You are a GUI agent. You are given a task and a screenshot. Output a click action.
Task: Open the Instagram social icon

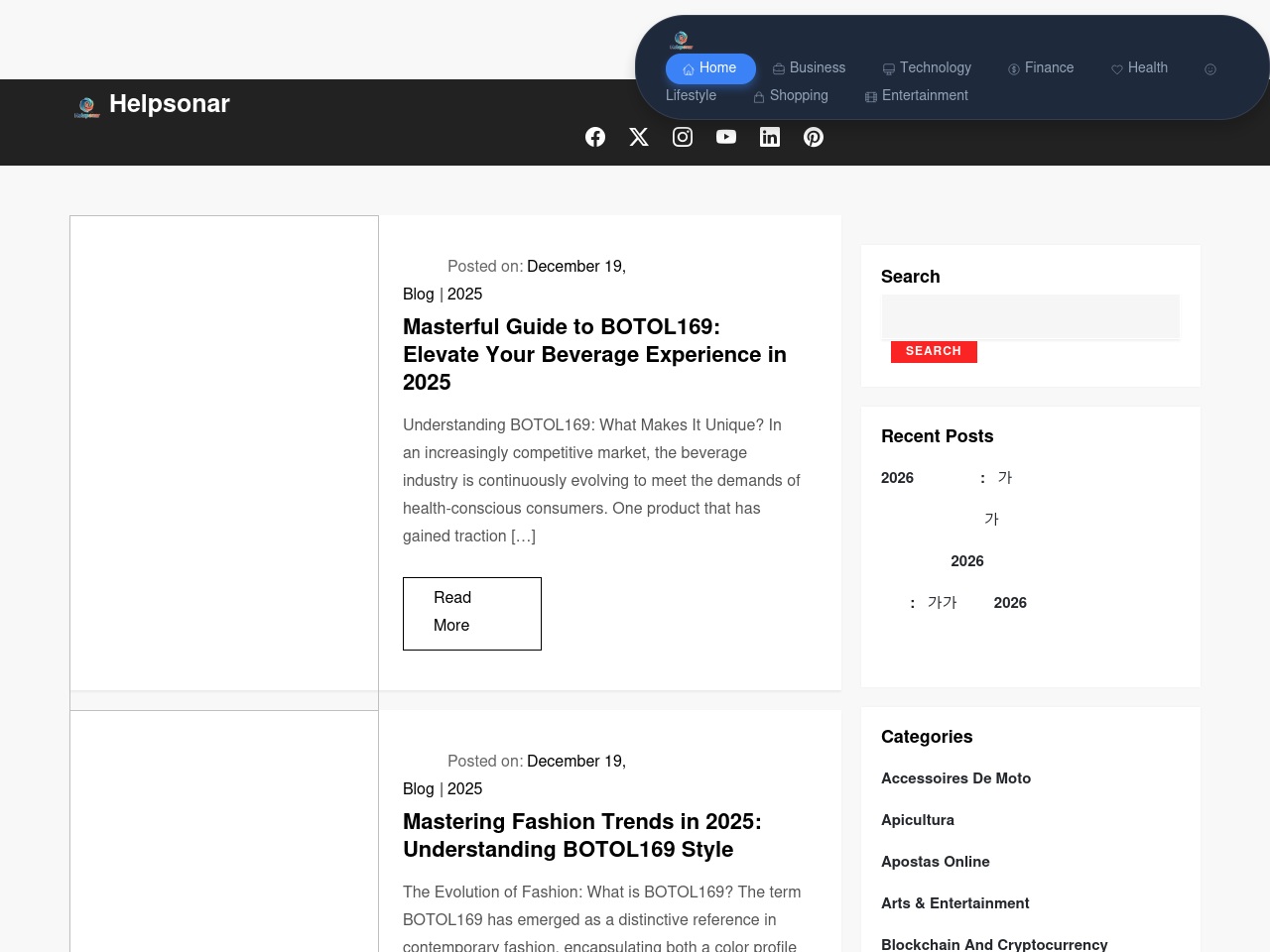point(683,137)
